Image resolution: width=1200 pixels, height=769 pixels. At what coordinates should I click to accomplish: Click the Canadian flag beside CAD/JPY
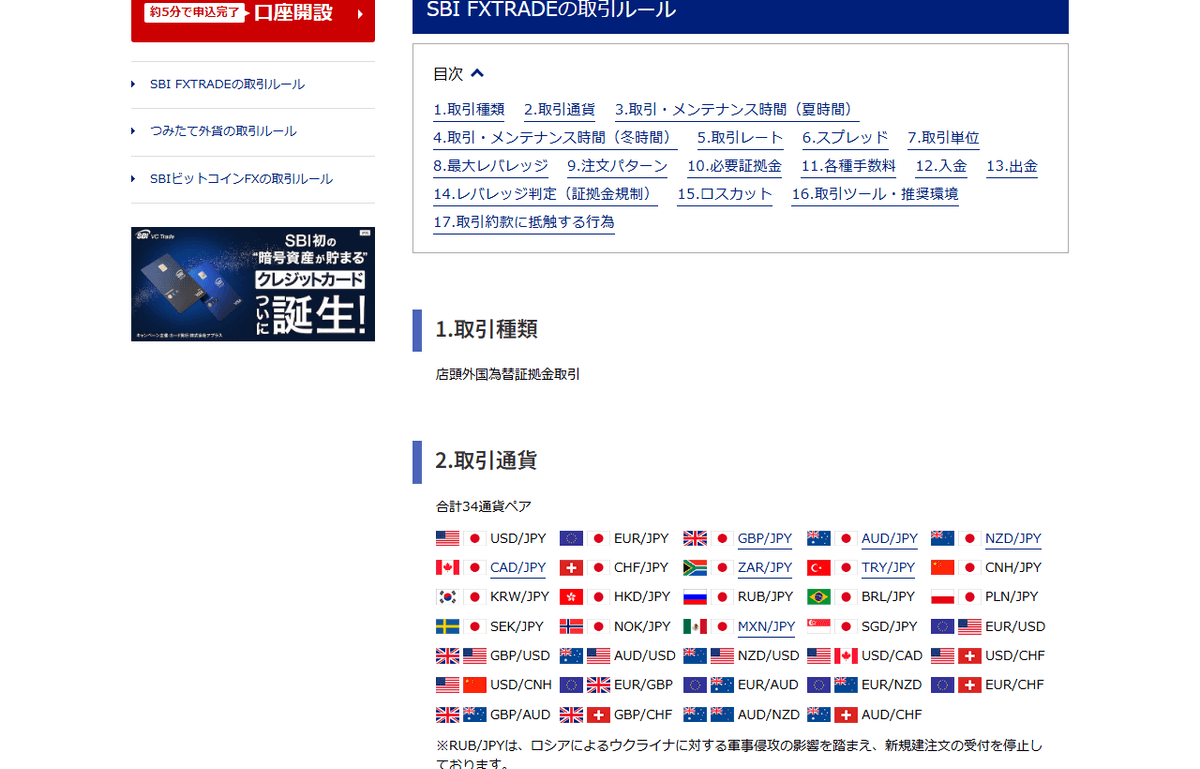pyautogui.click(x=448, y=567)
